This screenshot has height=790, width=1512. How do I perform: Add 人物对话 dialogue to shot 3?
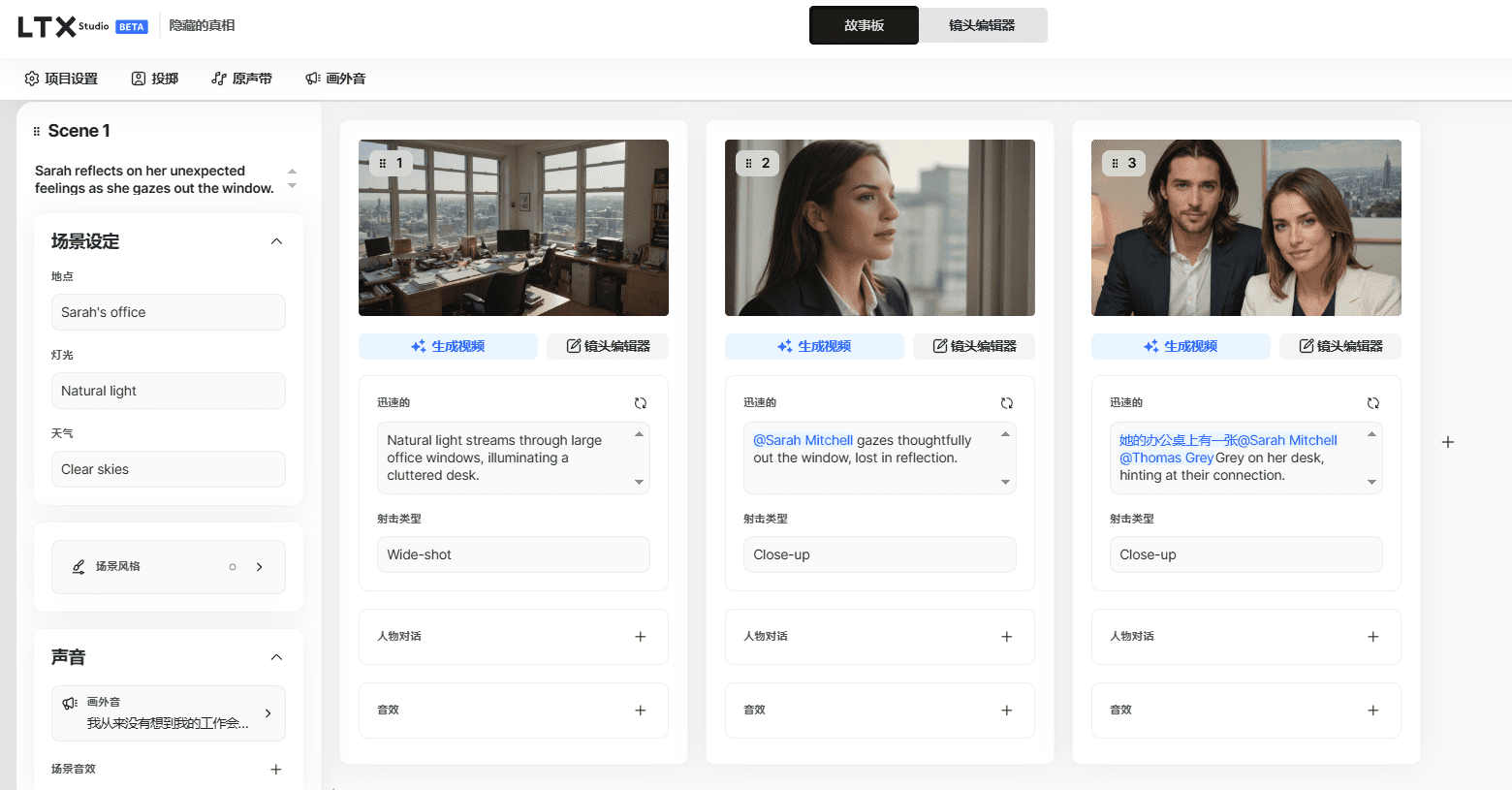pos(1373,637)
